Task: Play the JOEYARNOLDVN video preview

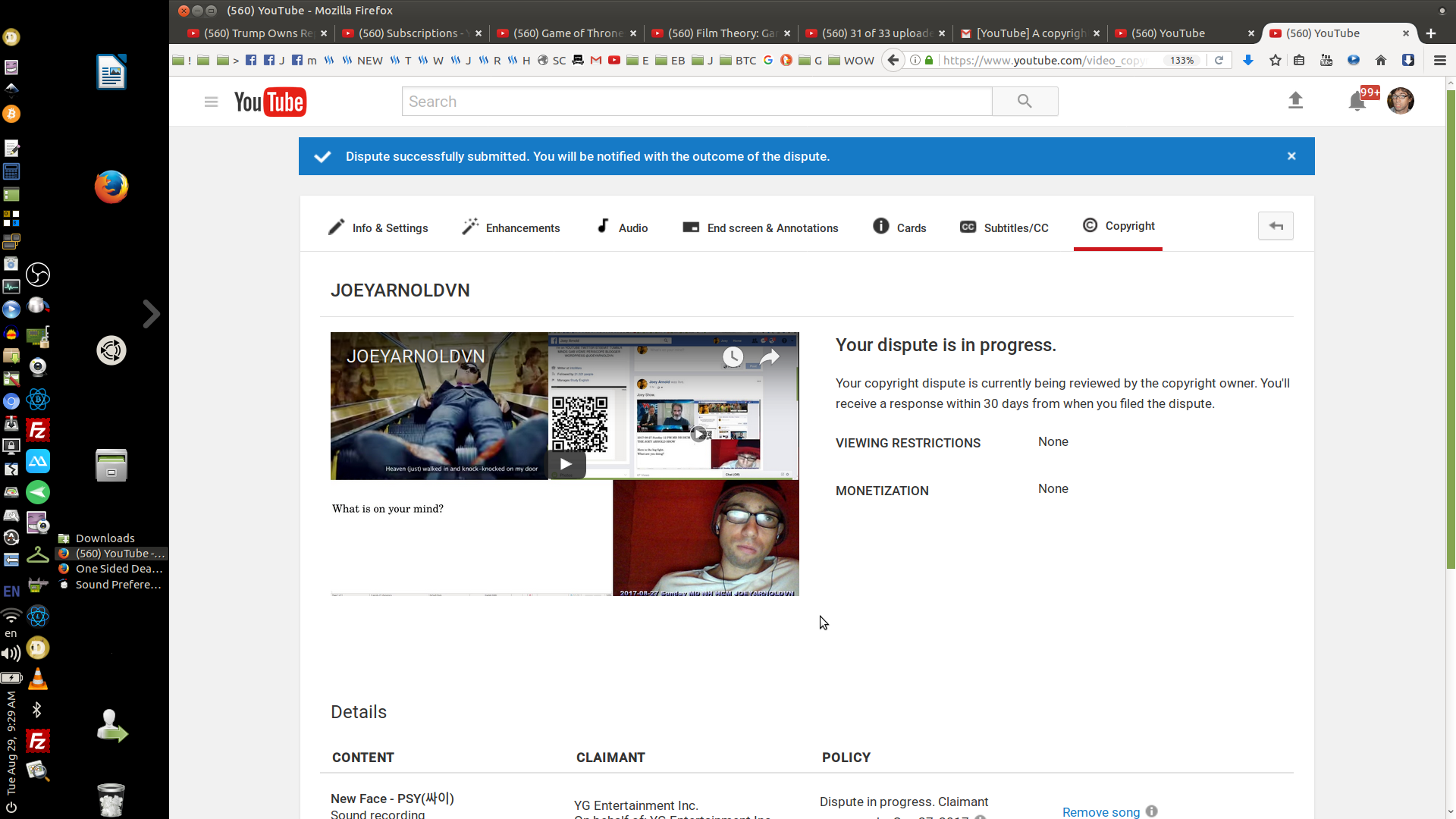Action: [x=566, y=464]
